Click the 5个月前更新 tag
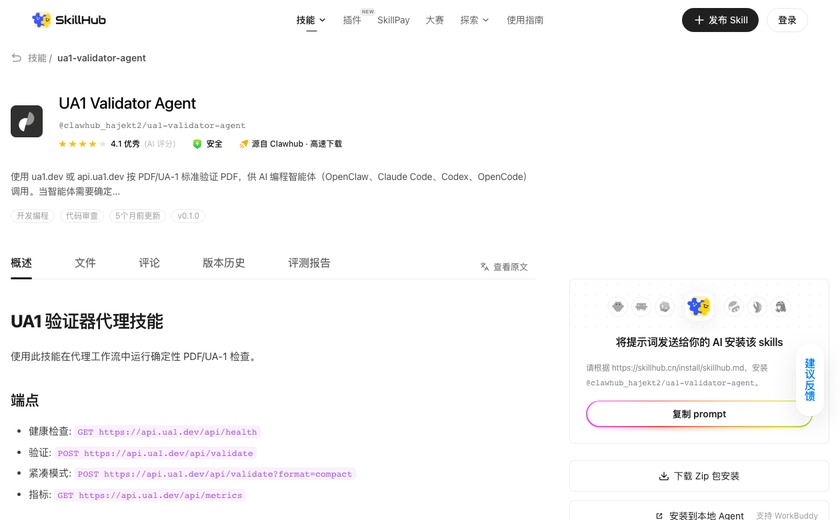This screenshot has height=520, width=840. [138, 216]
